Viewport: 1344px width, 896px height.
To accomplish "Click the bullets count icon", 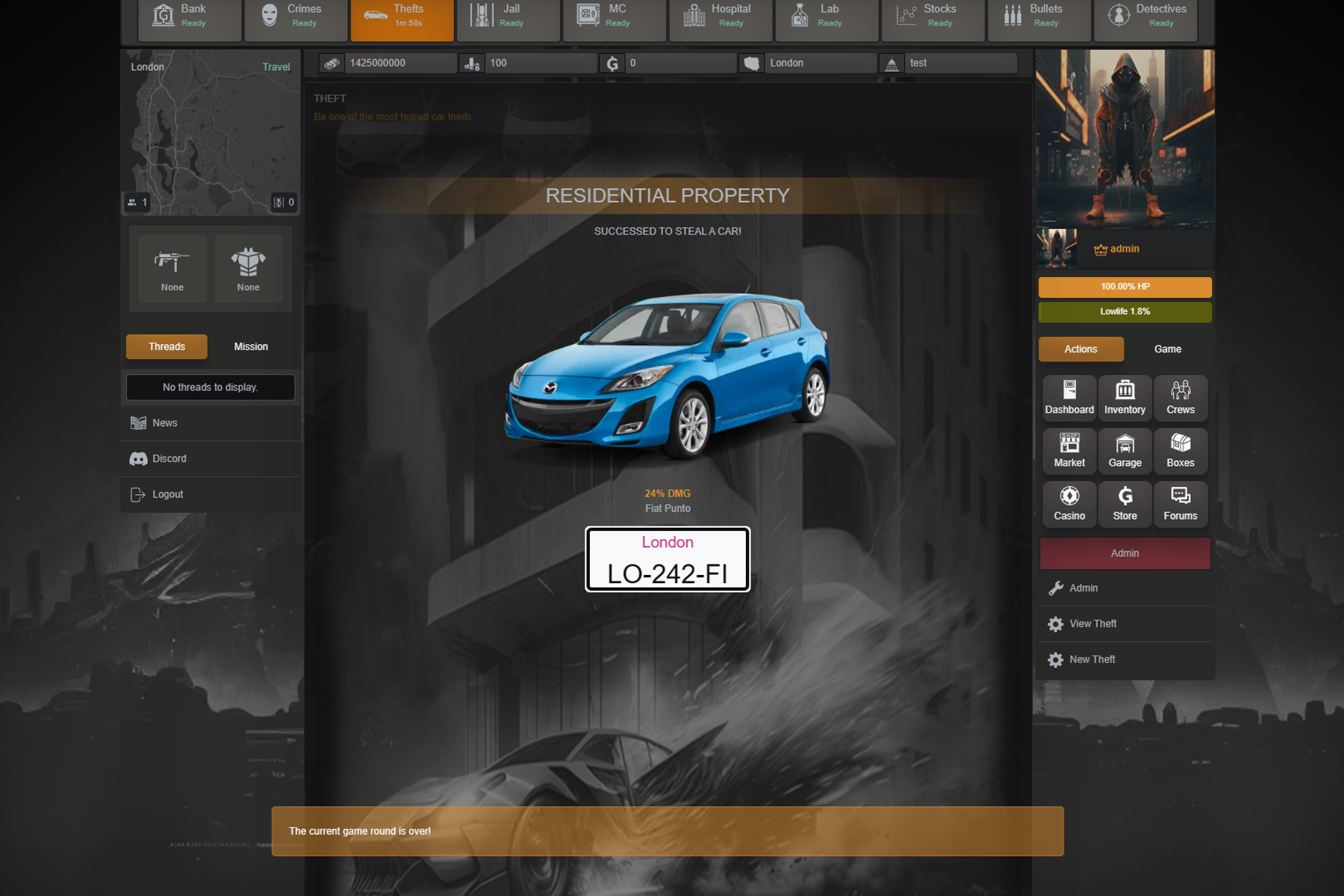I will tap(471, 63).
